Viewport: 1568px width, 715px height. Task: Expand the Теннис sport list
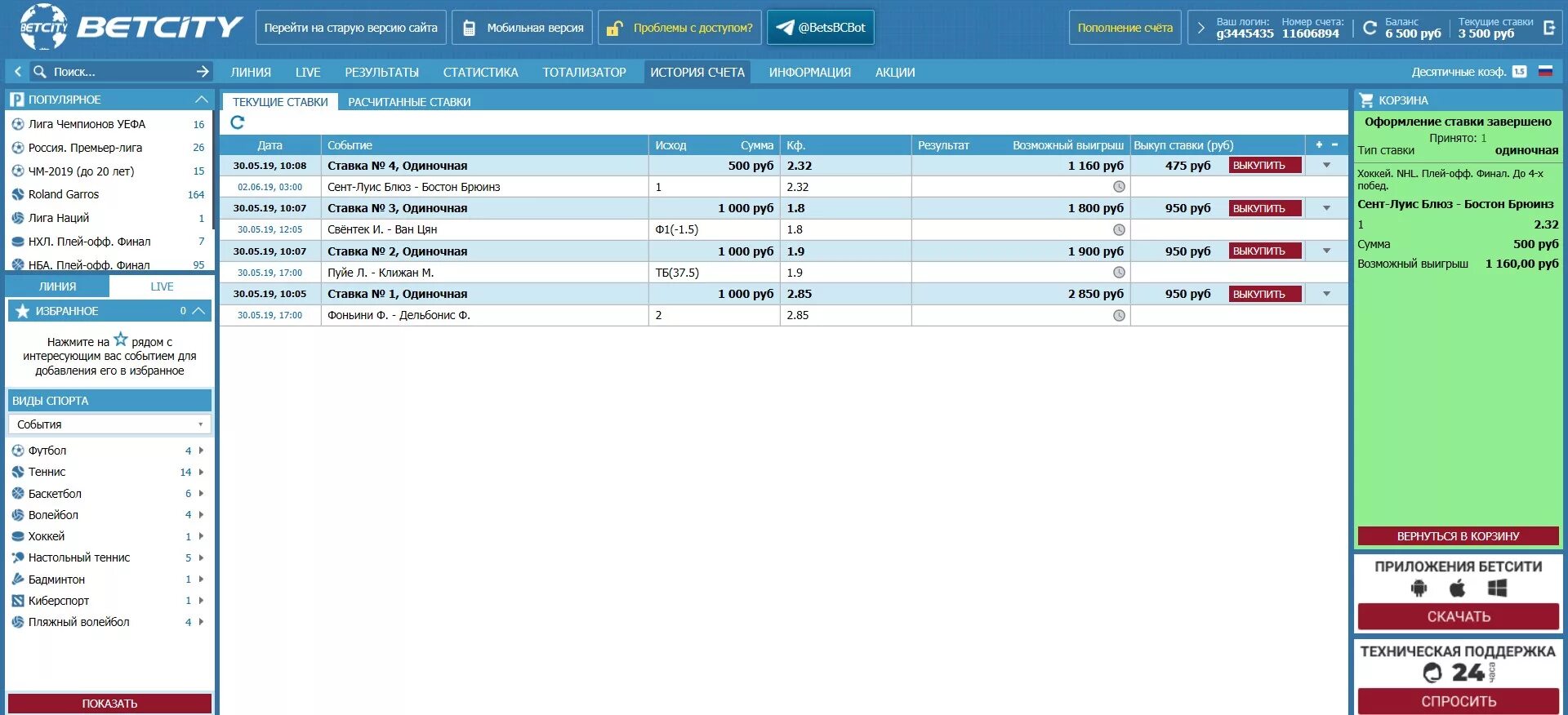pos(201,472)
